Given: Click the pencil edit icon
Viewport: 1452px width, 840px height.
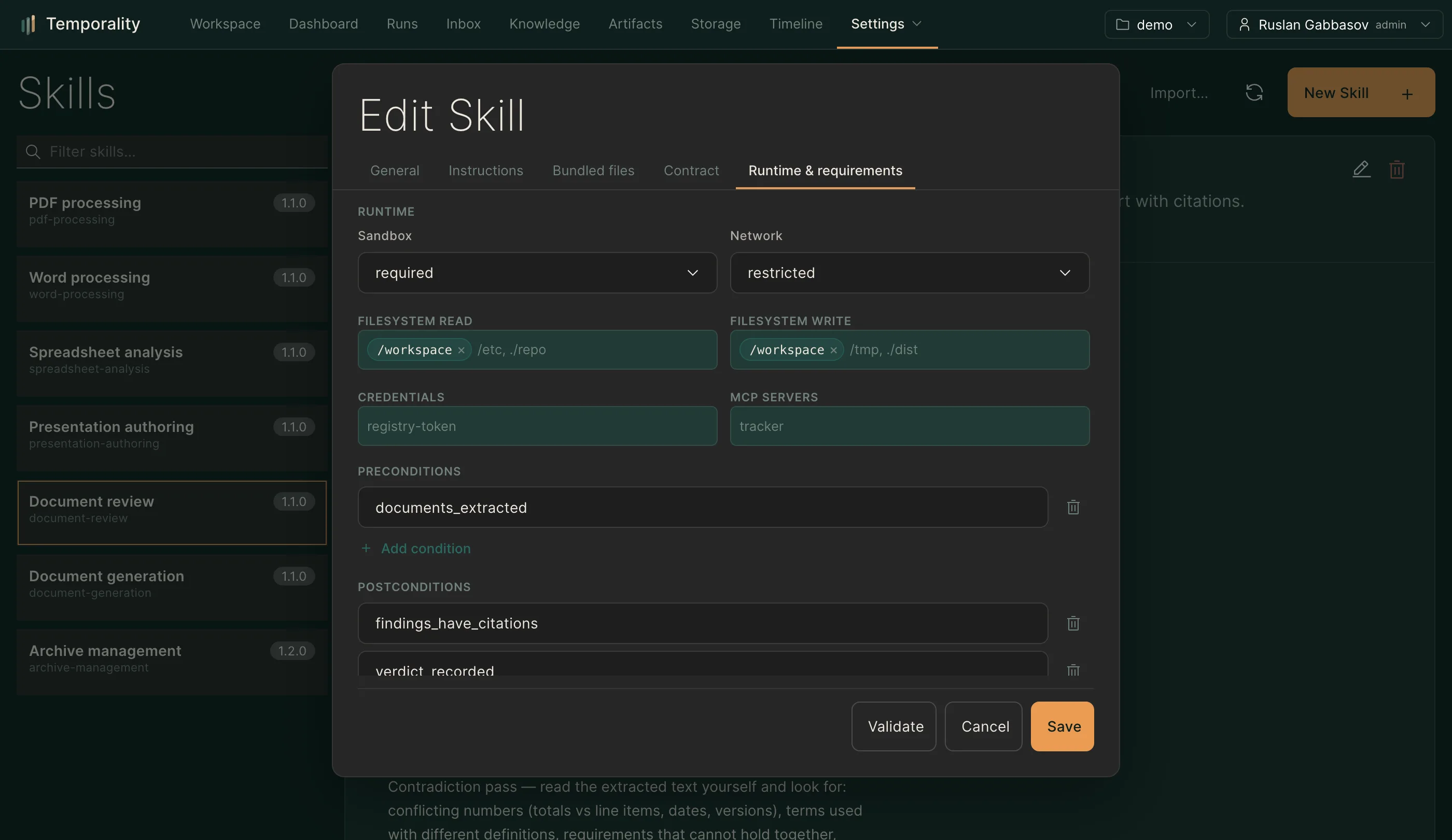Looking at the screenshot, I should [1361, 170].
